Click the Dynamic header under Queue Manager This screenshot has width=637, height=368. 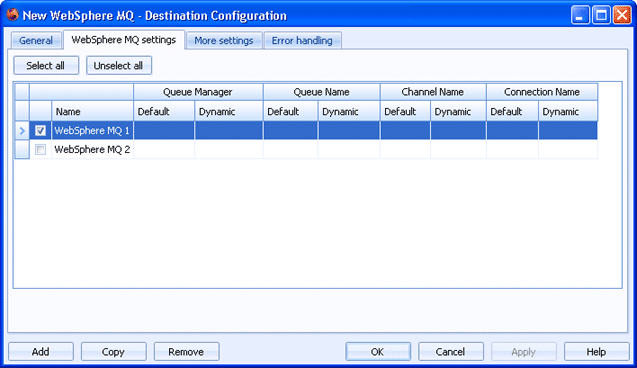click(229, 111)
